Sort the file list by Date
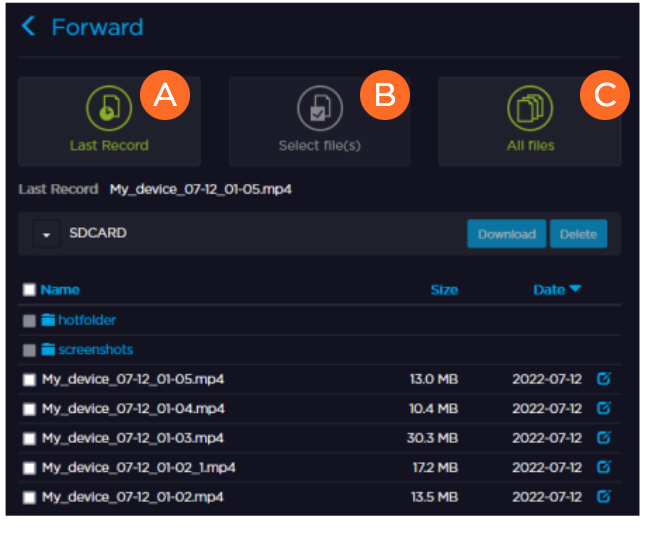Image resolution: width=666 pixels, height=540 pixels. point(556,290)
